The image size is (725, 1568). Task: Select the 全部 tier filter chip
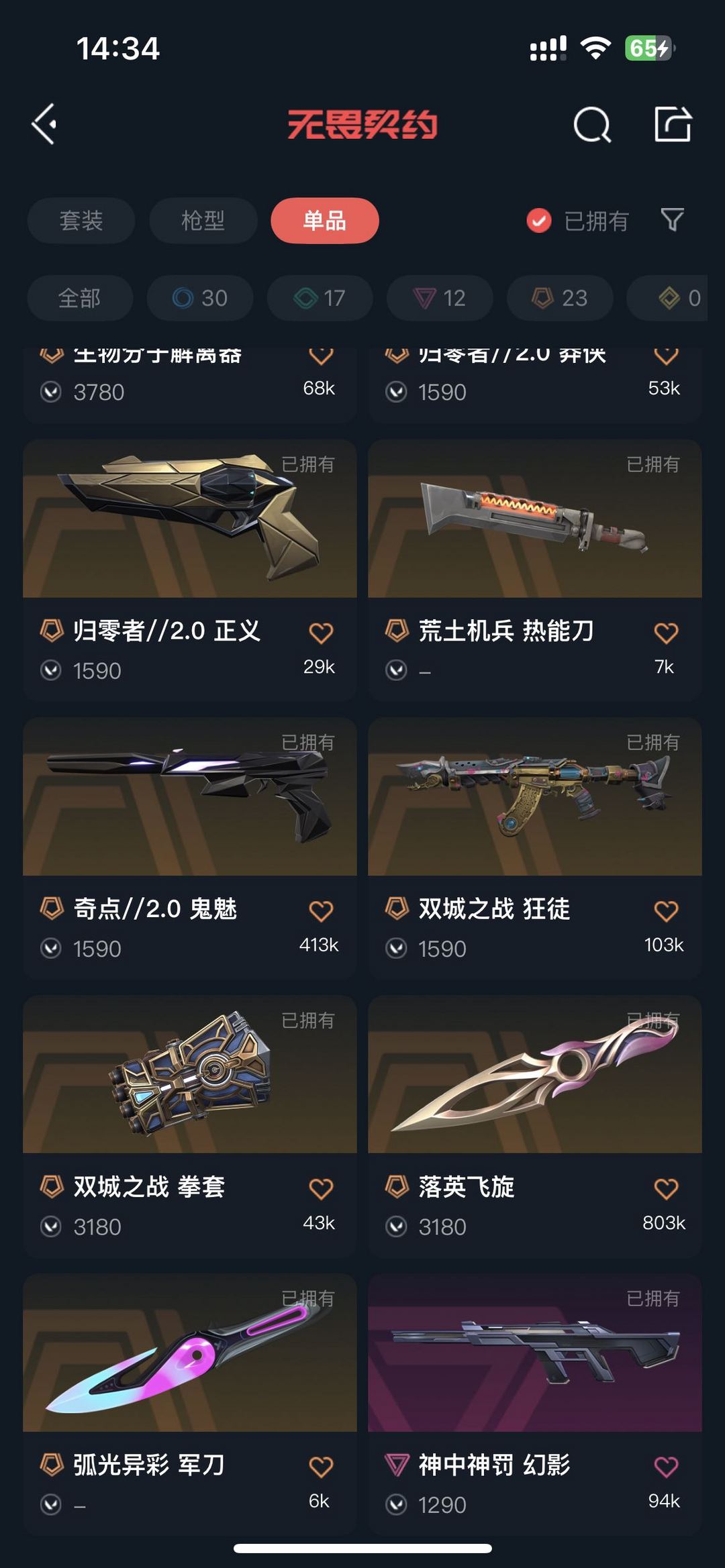80,298
